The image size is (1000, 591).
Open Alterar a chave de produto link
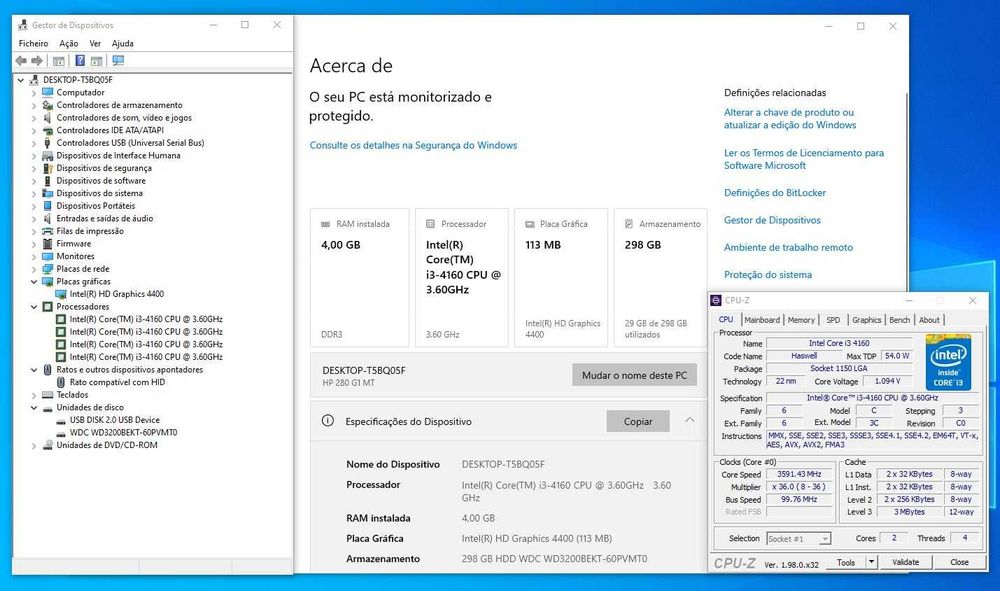coord(790,119)
